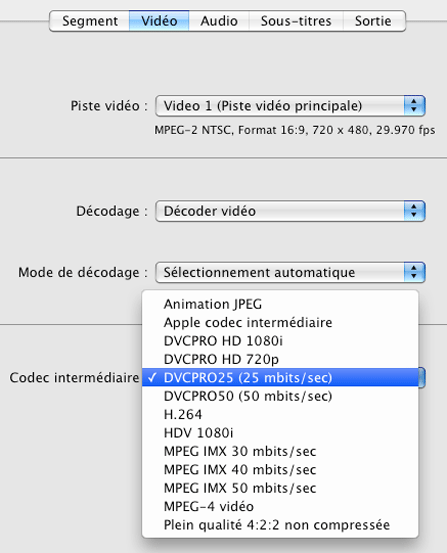
Task: Choose DVCPRO HD 720p codec
Action: tap(280, 359)
